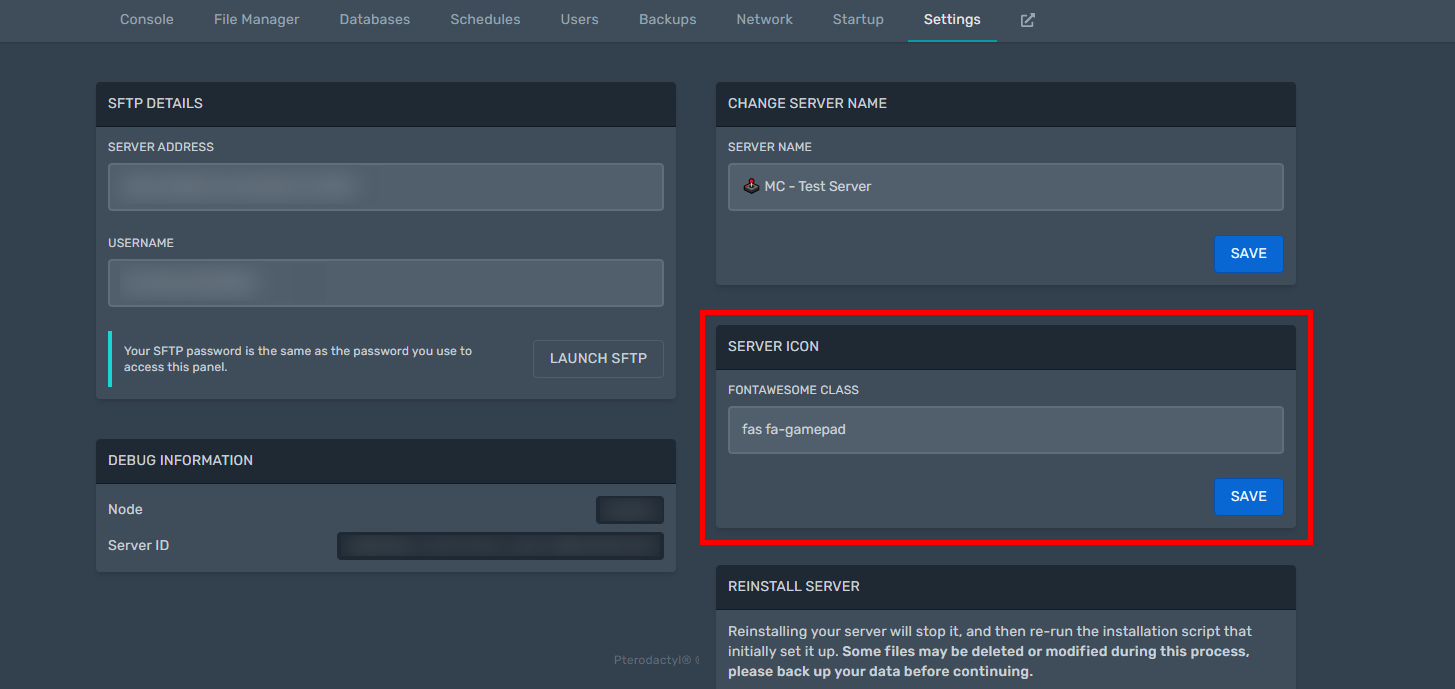The height and width of the screenshot is (689, 1455).
Task: Open the File Manager tab
Action: tap(256, 19)
